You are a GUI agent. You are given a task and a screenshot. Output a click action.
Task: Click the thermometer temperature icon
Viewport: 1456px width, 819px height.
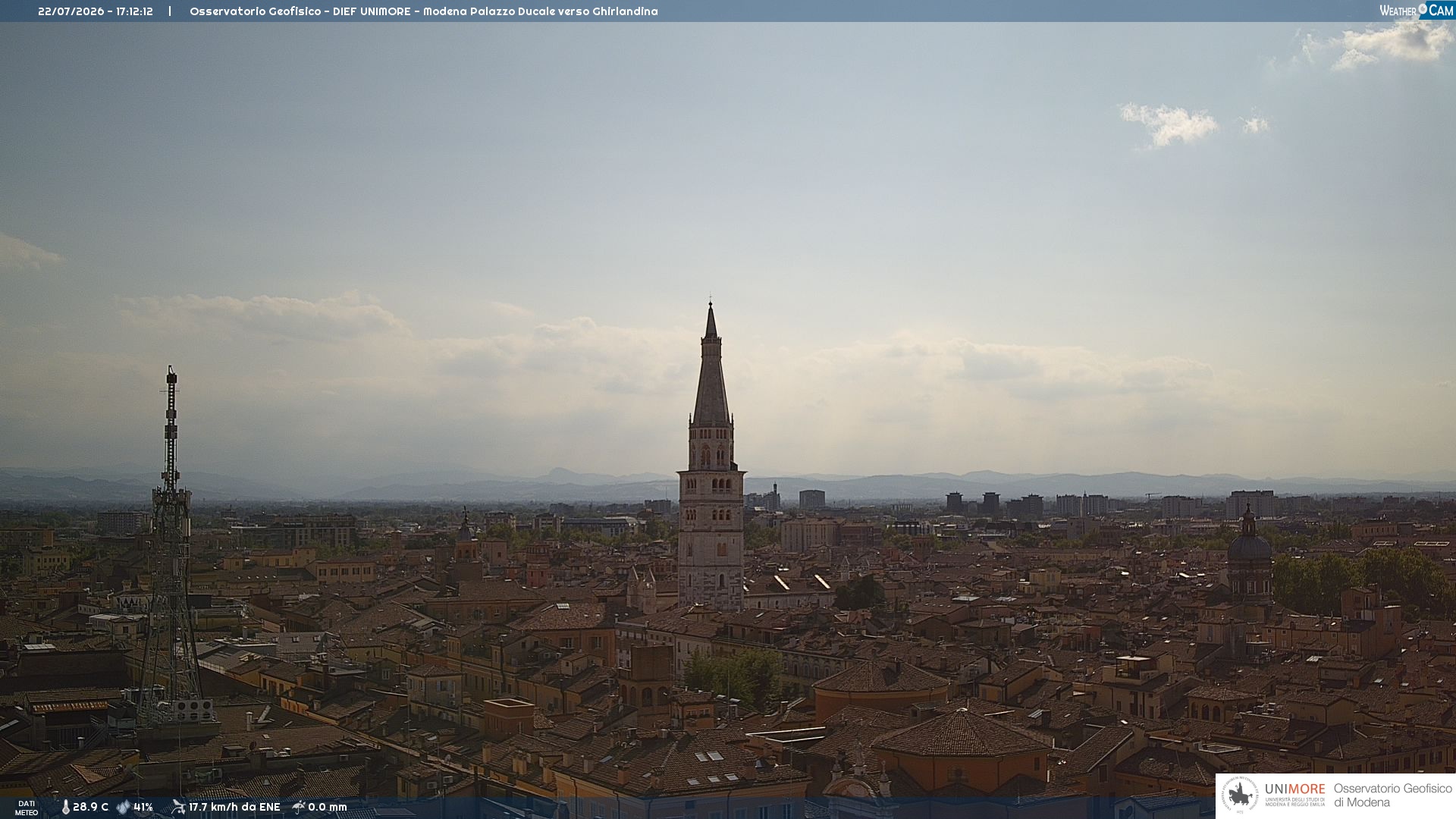pos(65,808)
